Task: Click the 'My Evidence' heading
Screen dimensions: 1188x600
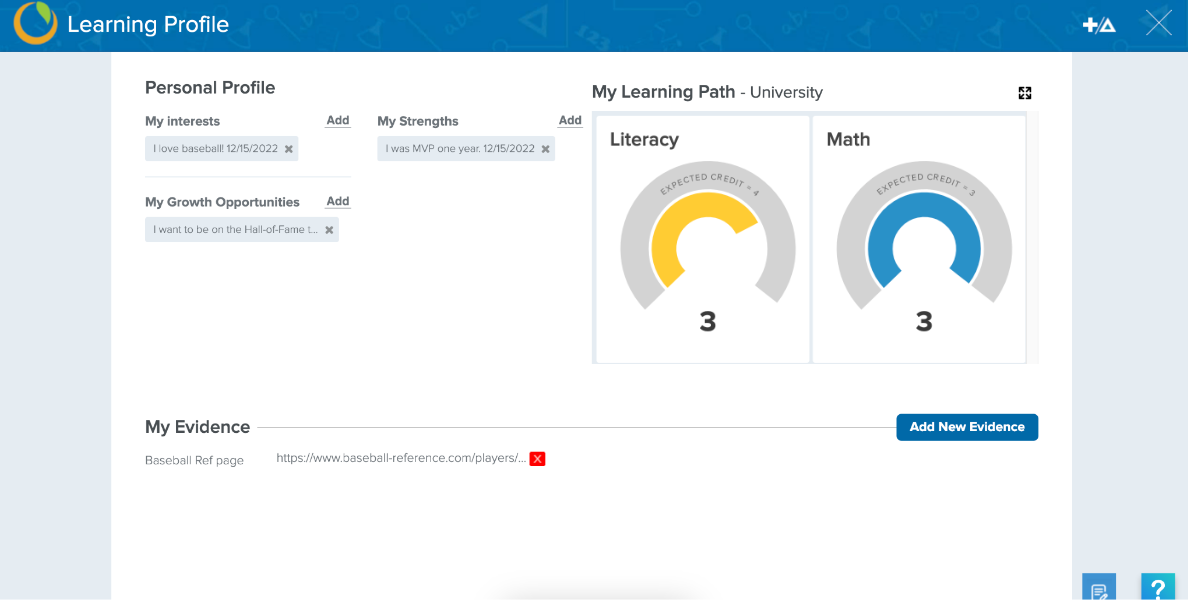Action: pyautogui.click(x=198, y=427)
